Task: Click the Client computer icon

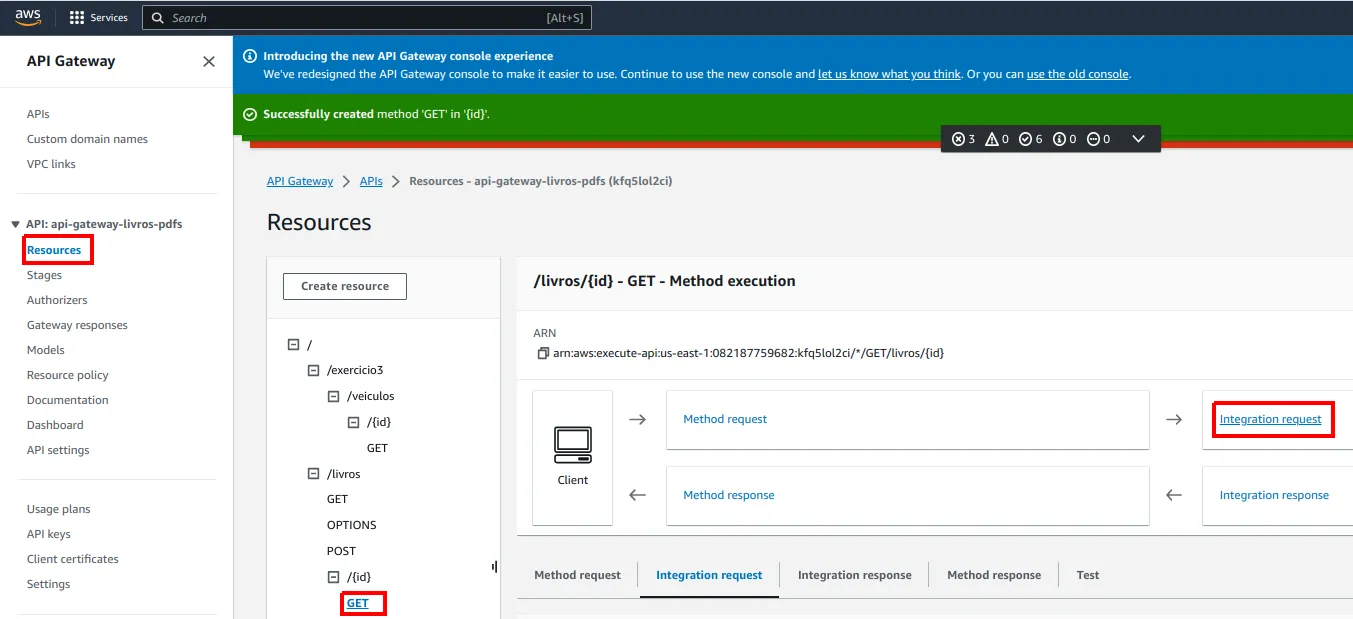Action: [573, 444]
